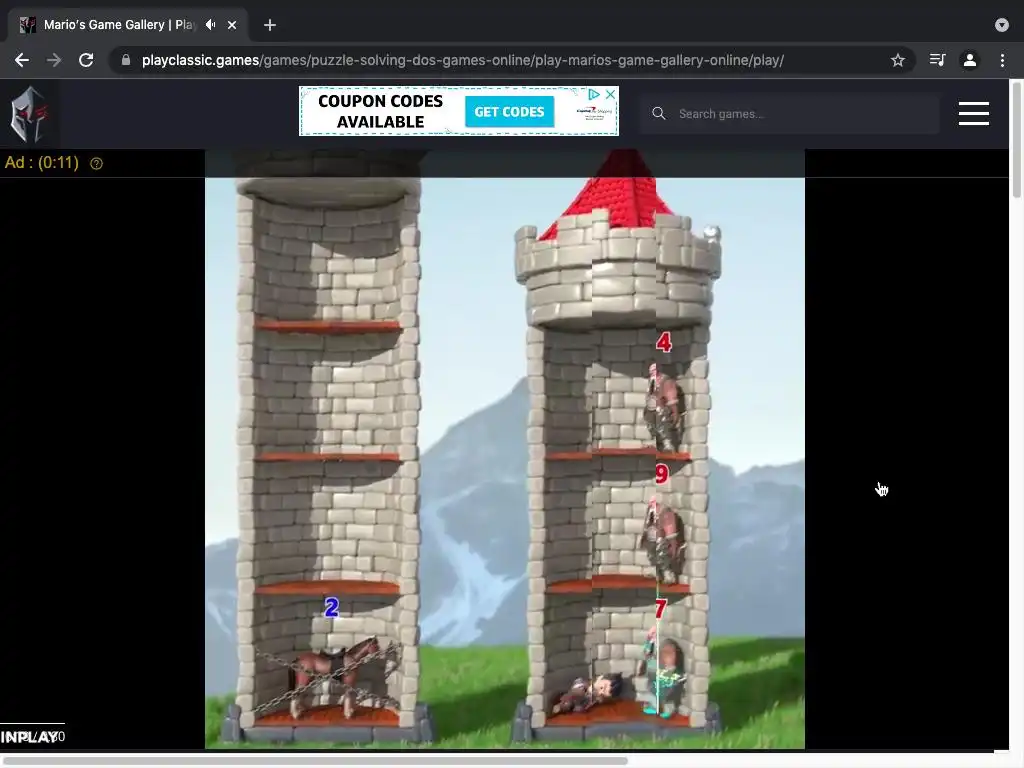The image size is (1024, 768).
Task: Open the hamburger menu on the site
Action: click(x=974, y=114)
